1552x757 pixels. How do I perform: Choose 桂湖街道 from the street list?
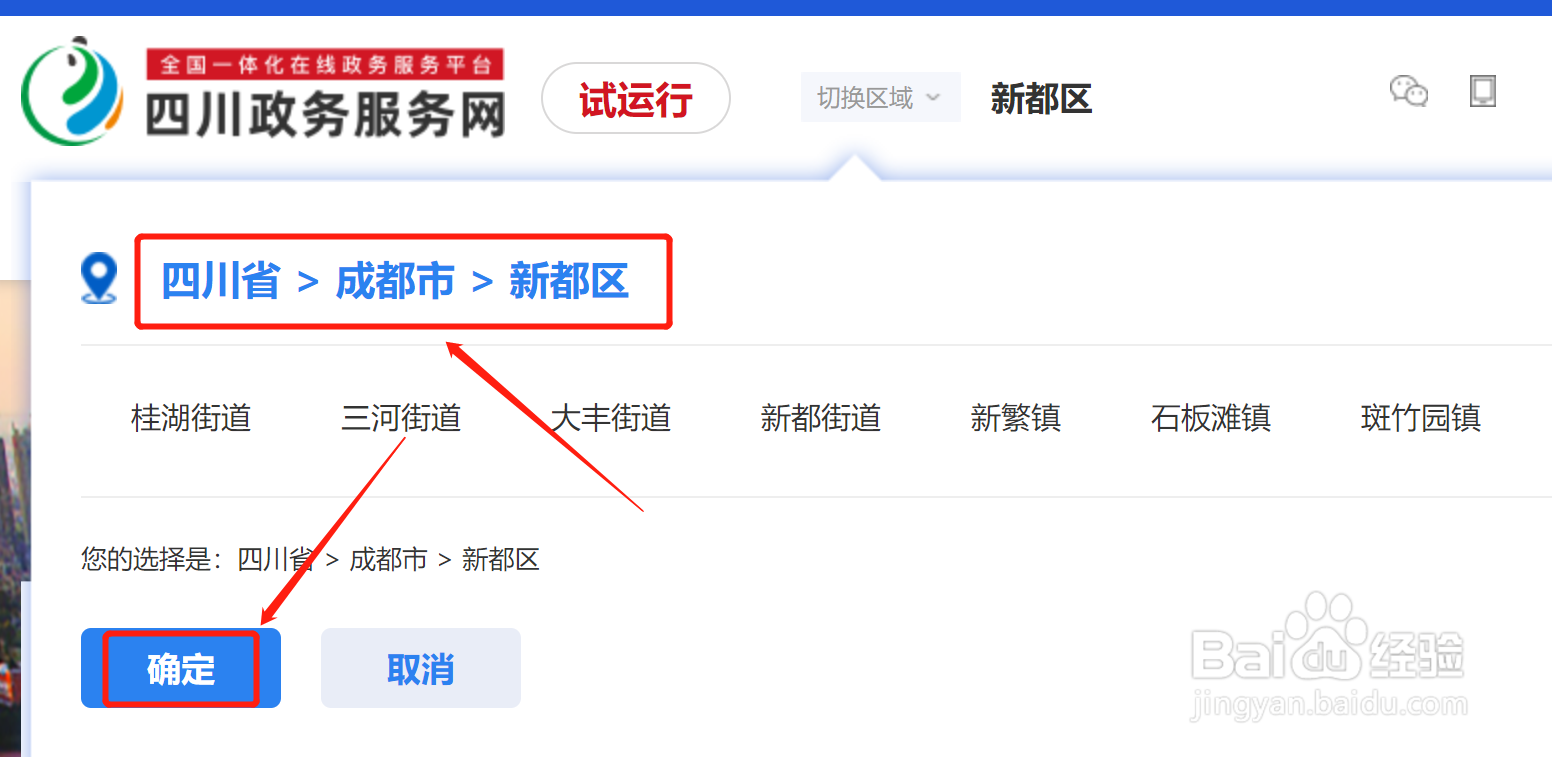click(x=191, y=418)
